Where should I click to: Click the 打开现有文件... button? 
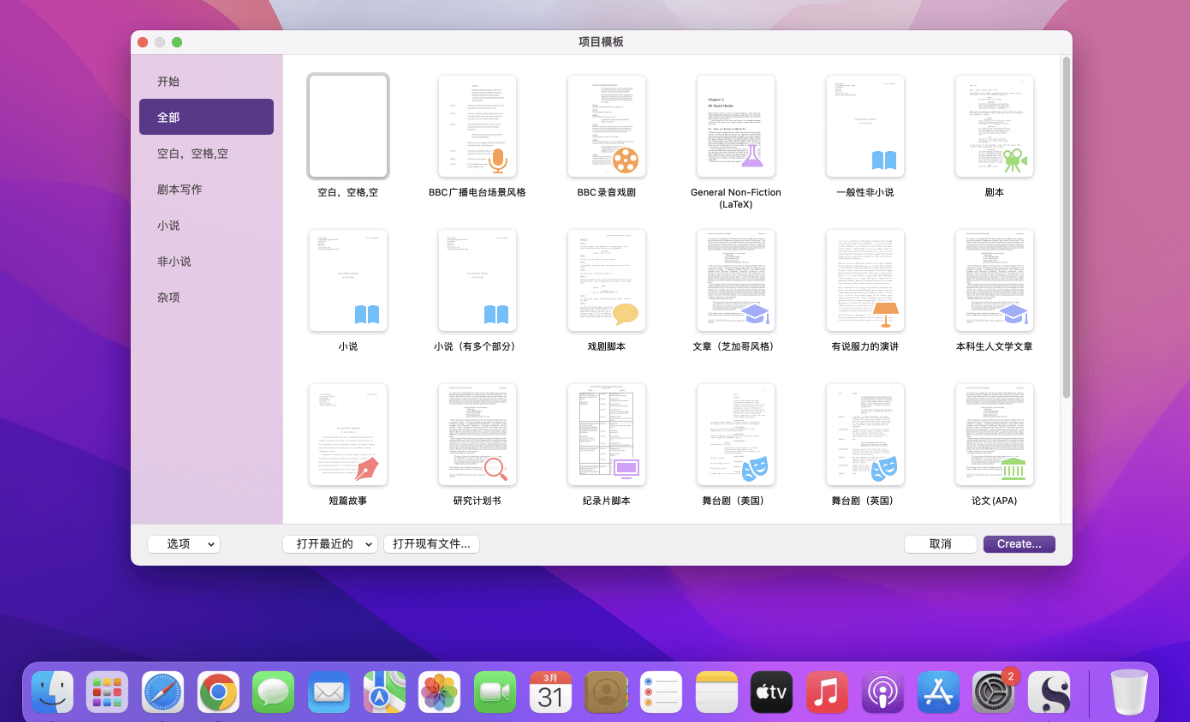(x=431, y=544)
